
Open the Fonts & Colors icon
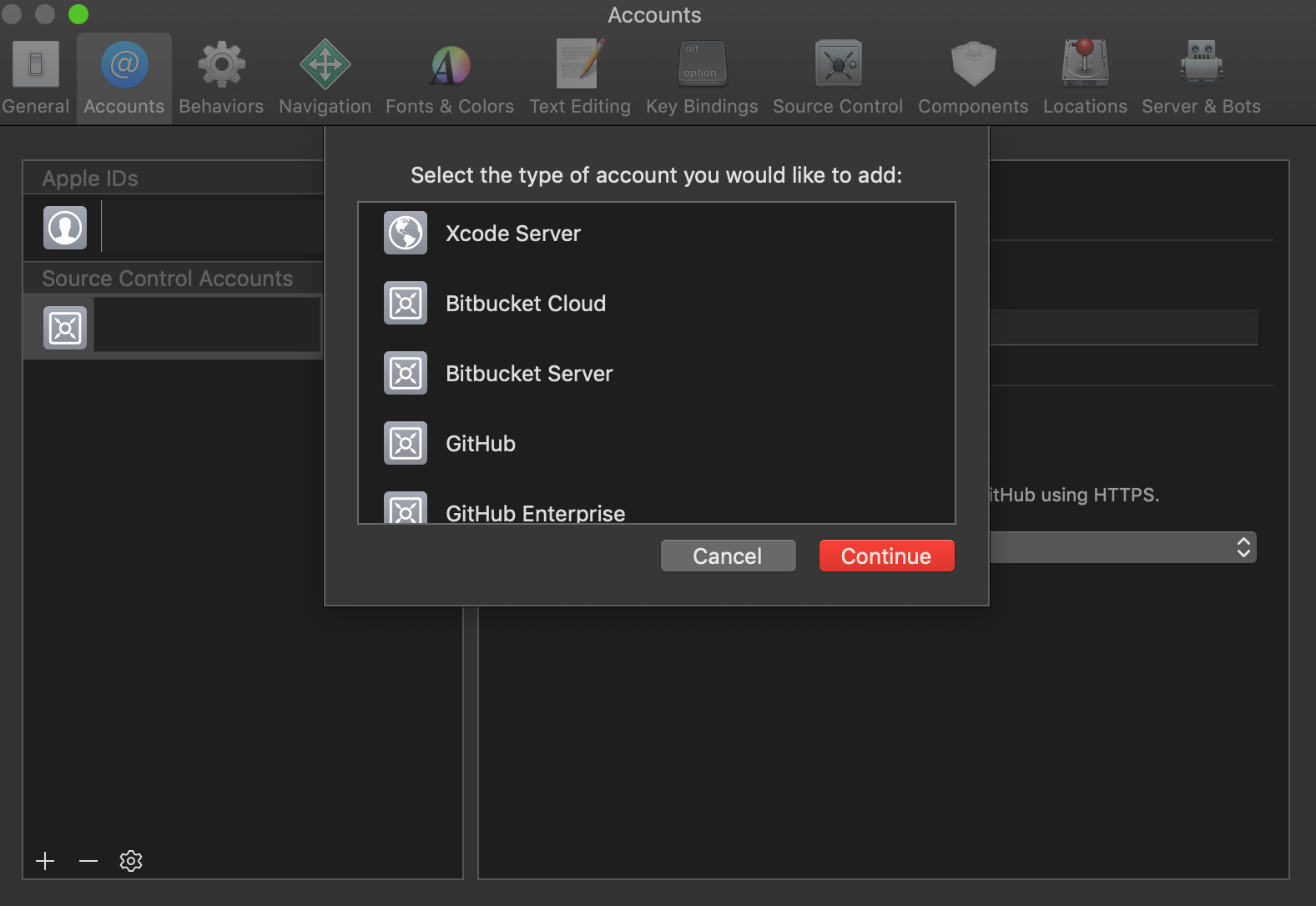point(450,64)
